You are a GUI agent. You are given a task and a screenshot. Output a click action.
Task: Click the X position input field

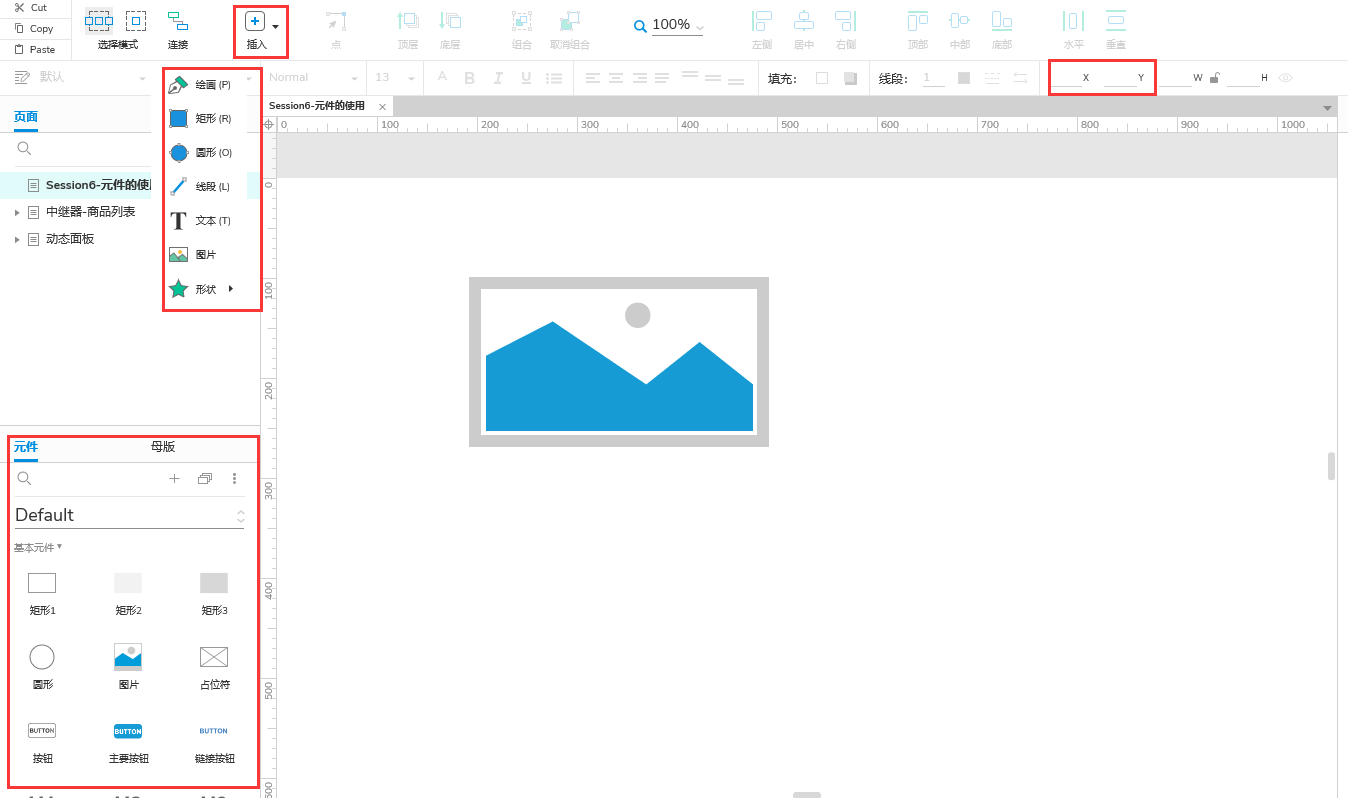pyautogui.click(x=1067, y=78)
